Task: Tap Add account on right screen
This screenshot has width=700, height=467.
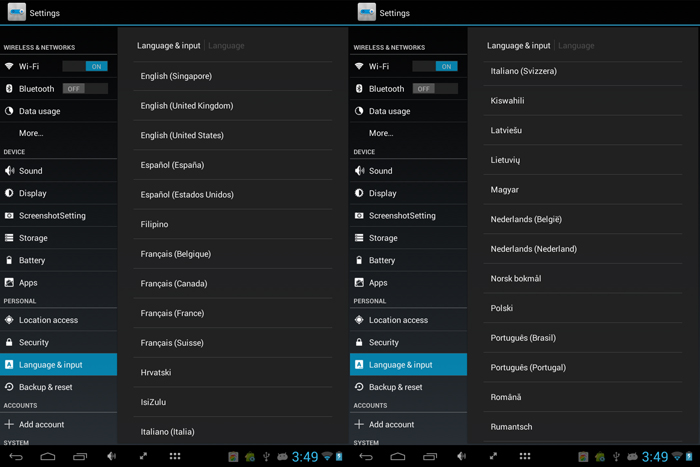Action: tap(408, 424)
